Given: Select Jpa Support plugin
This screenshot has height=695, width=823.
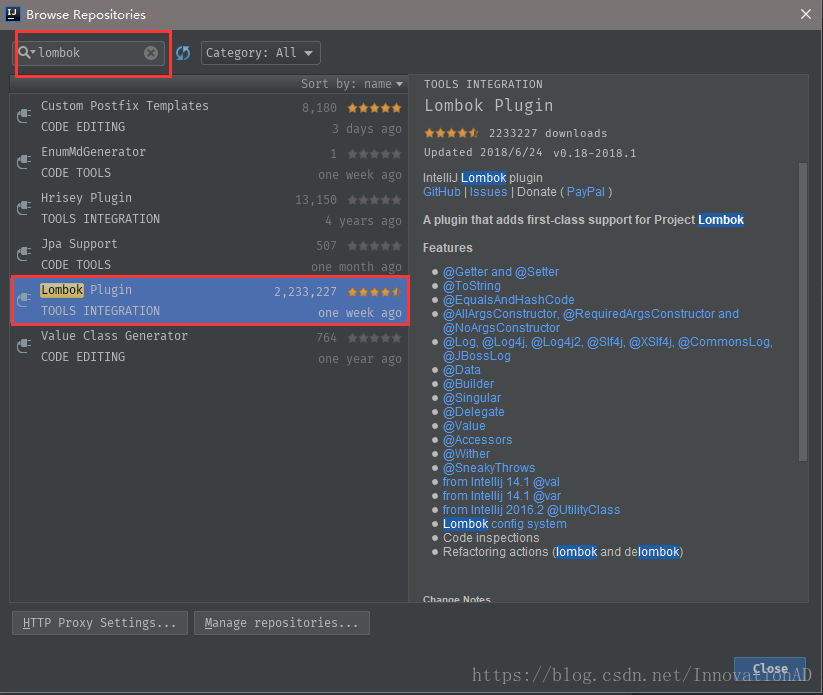Looking at the screenshot, I should 209,255.
